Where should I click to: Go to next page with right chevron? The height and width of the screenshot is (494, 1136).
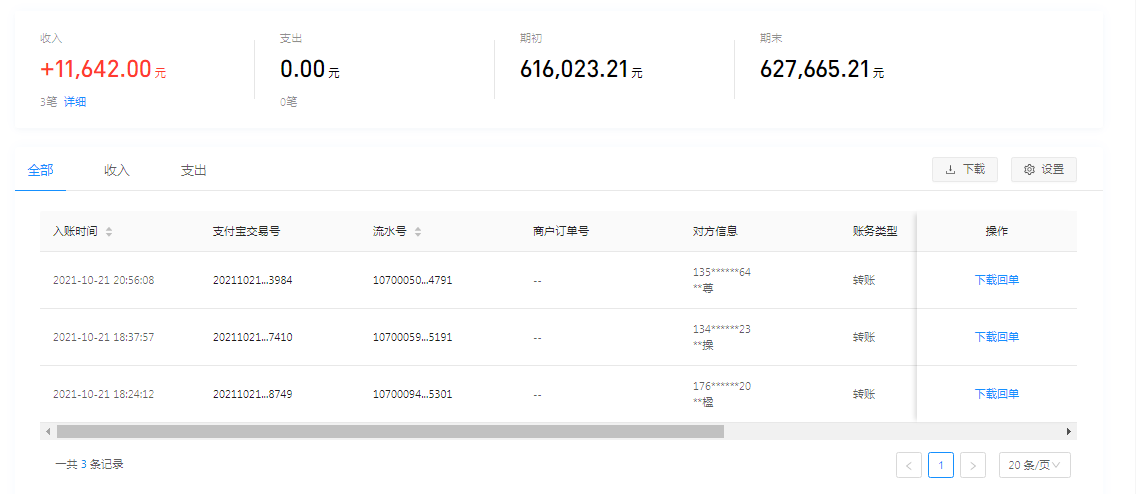[973, 465]
